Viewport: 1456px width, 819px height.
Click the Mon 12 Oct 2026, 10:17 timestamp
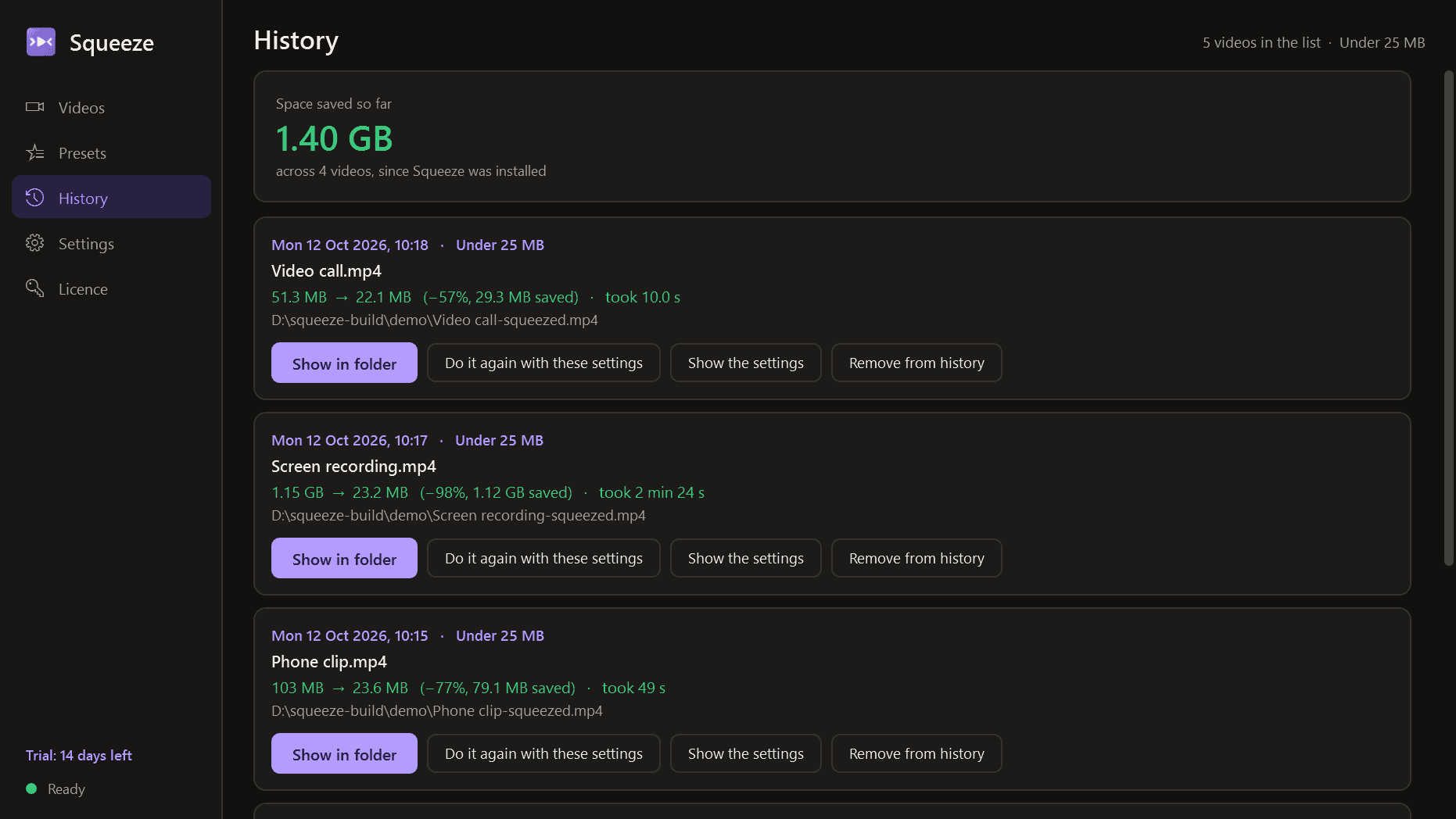[350, 440]
